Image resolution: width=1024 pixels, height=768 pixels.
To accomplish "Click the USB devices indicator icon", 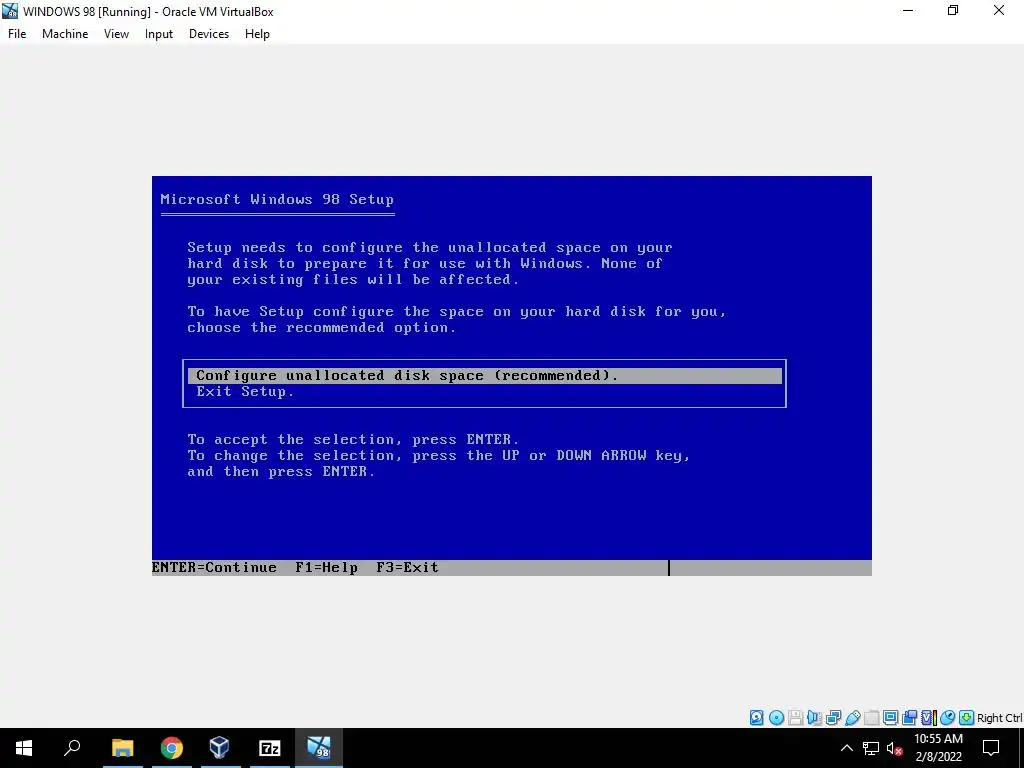I will (x=852, y=718).
